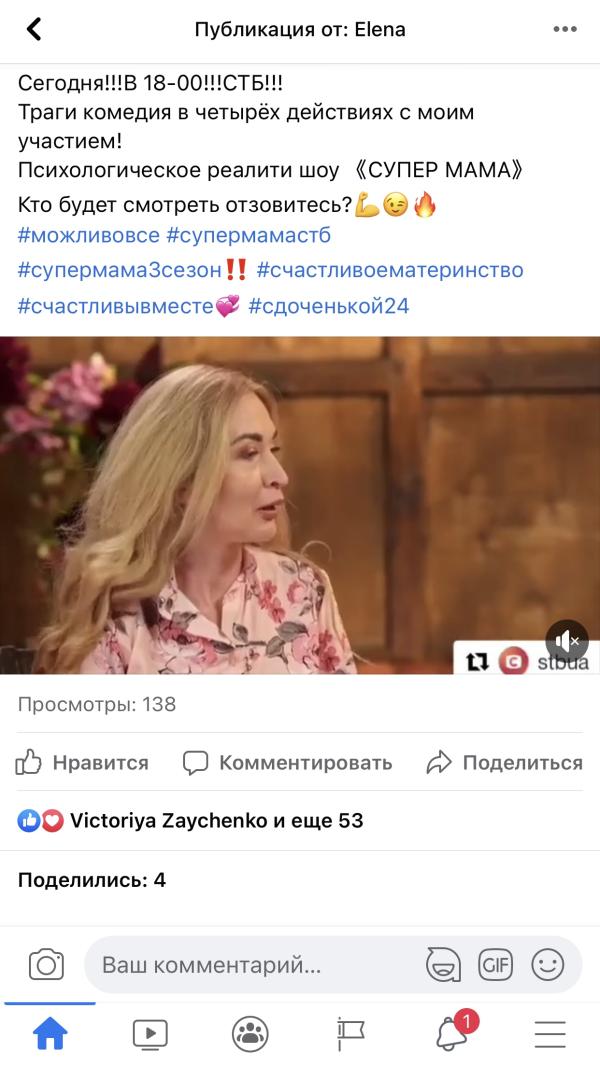Open notifications bell with badge
This screenshot has width=600, height=1066.
[454, 1031]
